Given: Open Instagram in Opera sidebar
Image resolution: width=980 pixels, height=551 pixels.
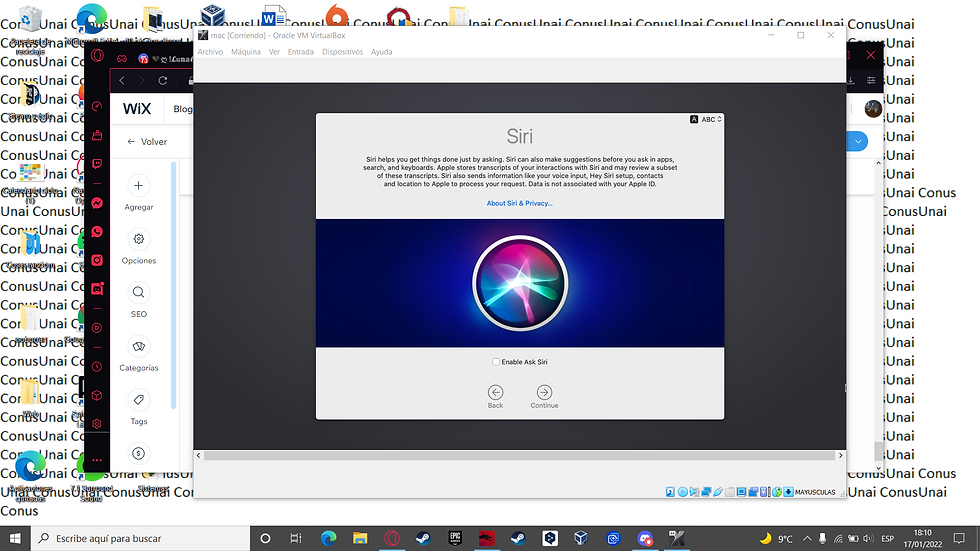Looking at the screenshot, I should point(97,260).
